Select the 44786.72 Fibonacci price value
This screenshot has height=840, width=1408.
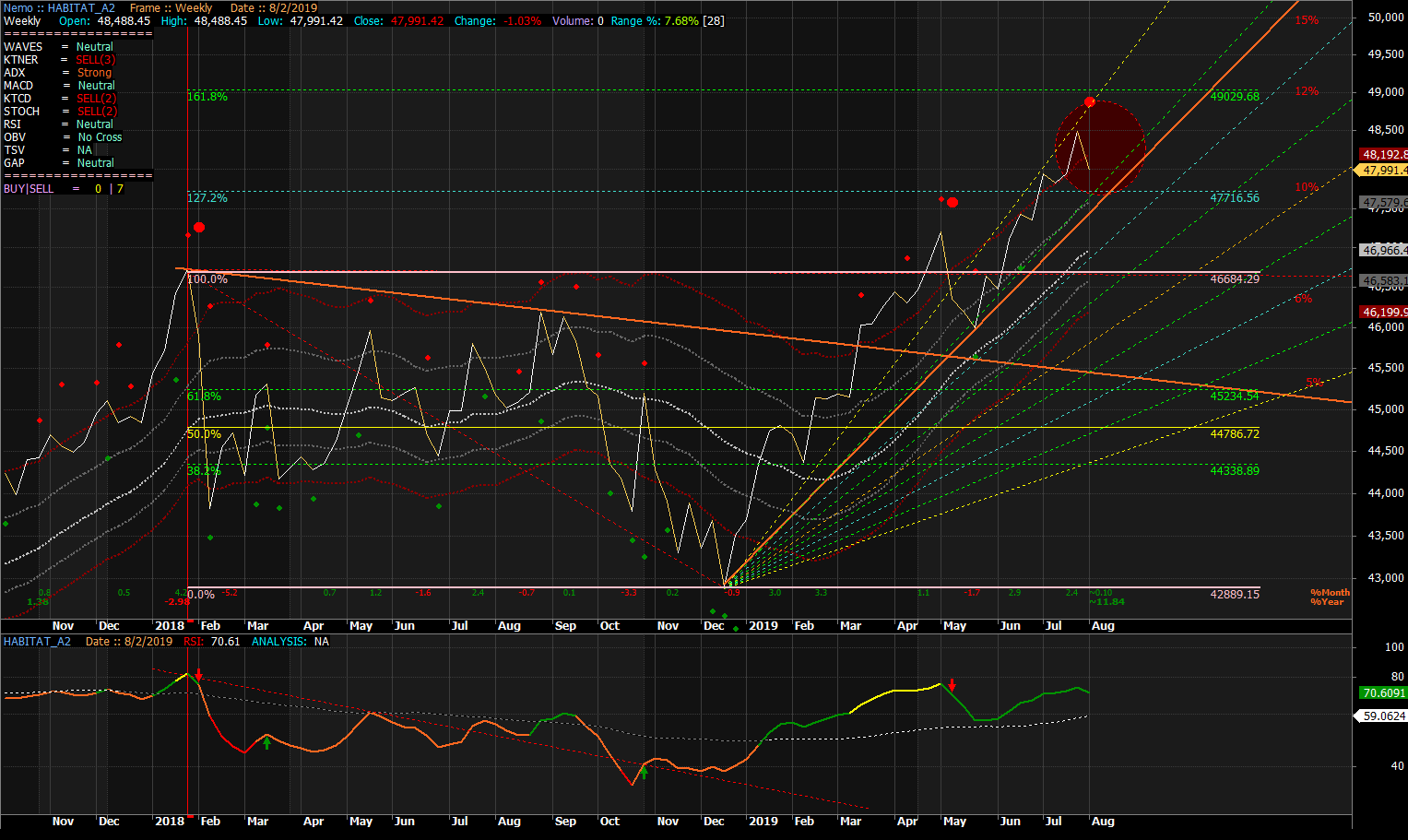(x=1235, y=433)
